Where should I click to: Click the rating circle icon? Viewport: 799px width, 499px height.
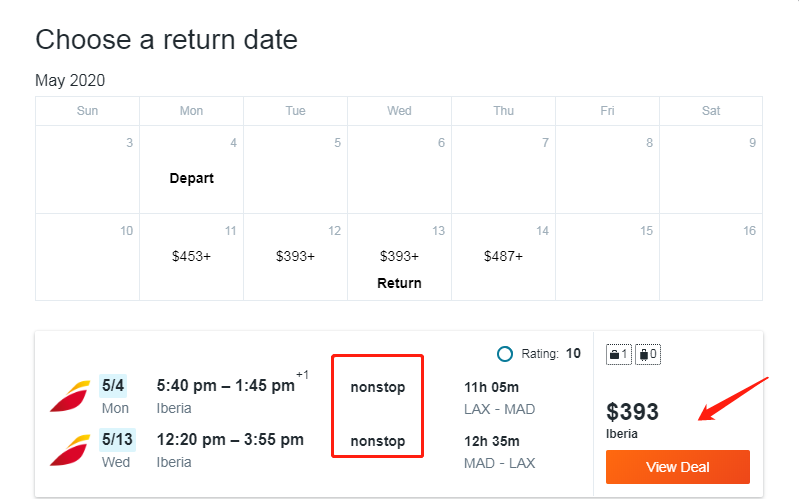pos(504,354)
